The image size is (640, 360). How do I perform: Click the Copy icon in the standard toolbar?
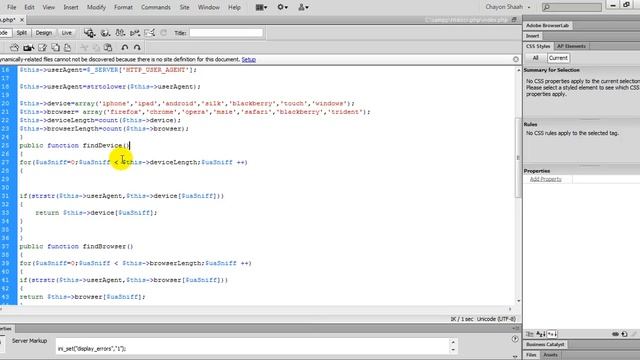pos(96,48)
